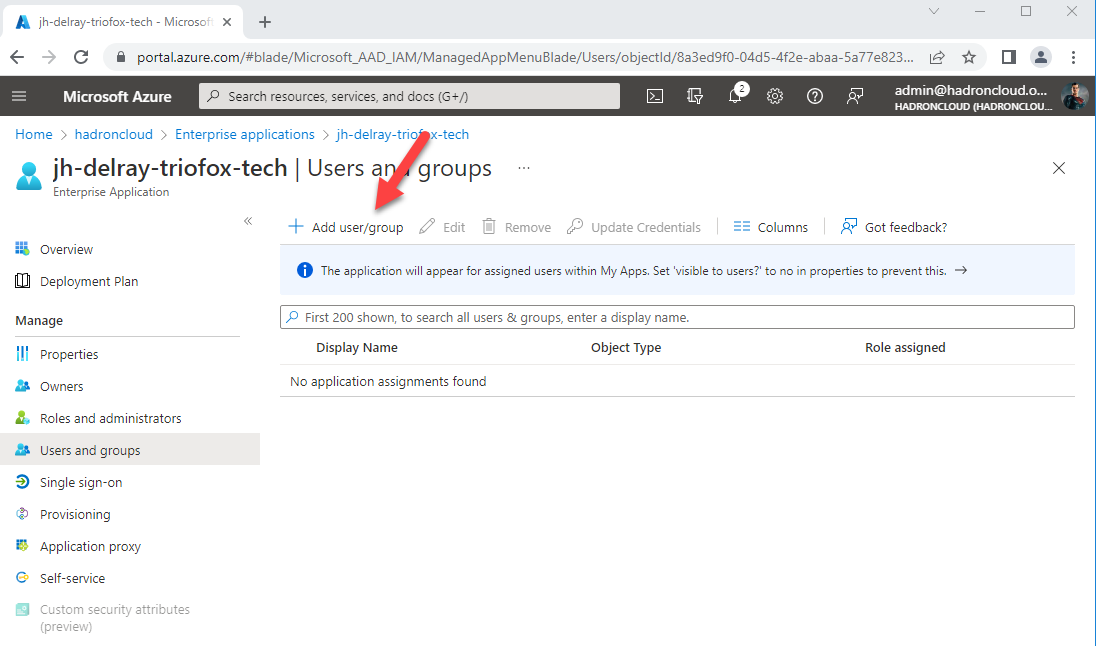Screen dimensions: 1096x646
Task: Open portal Settings gear icon
Action: pos(774,96)
